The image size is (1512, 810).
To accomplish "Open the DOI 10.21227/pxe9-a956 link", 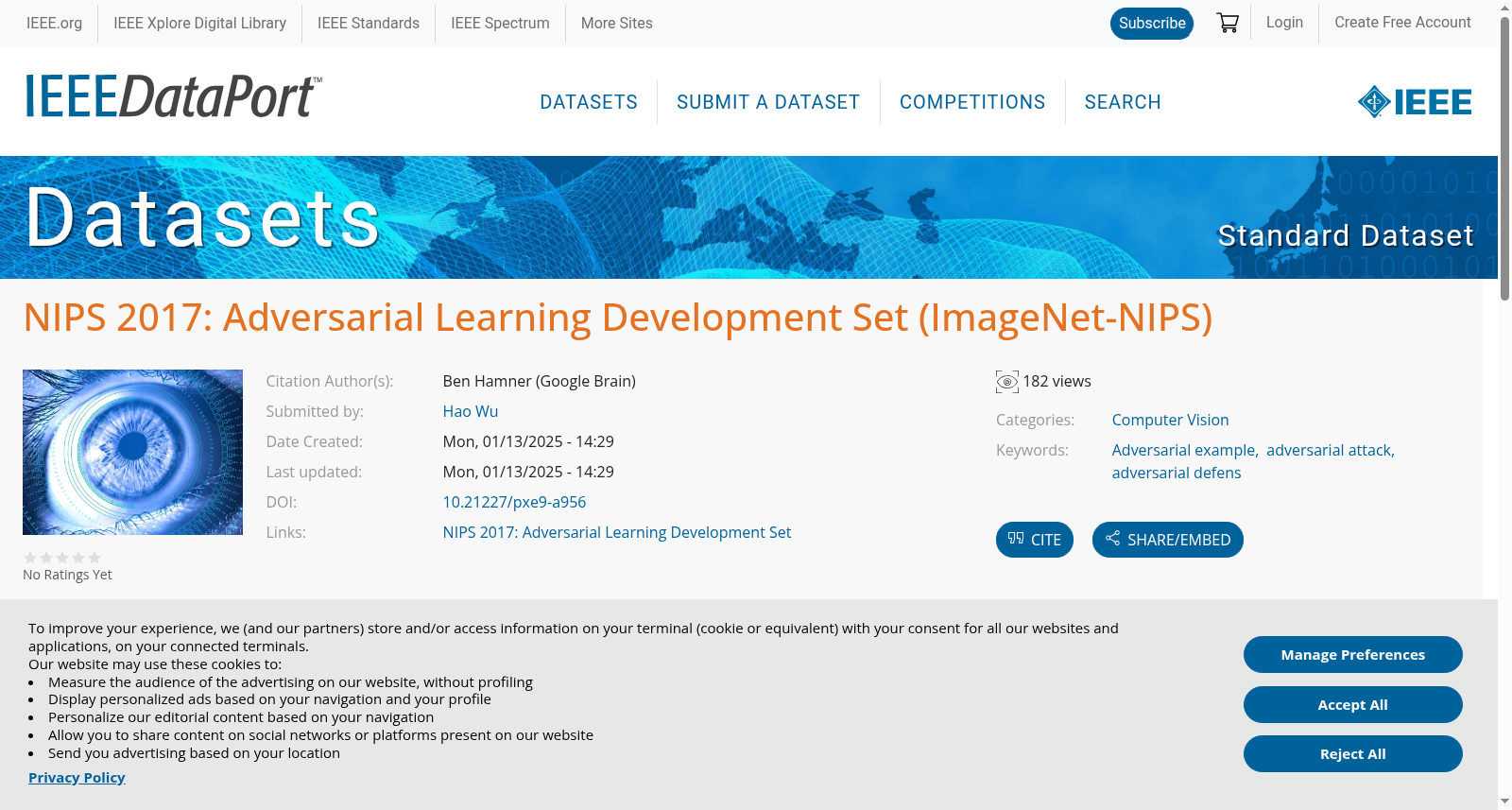I will click(514, 503).
